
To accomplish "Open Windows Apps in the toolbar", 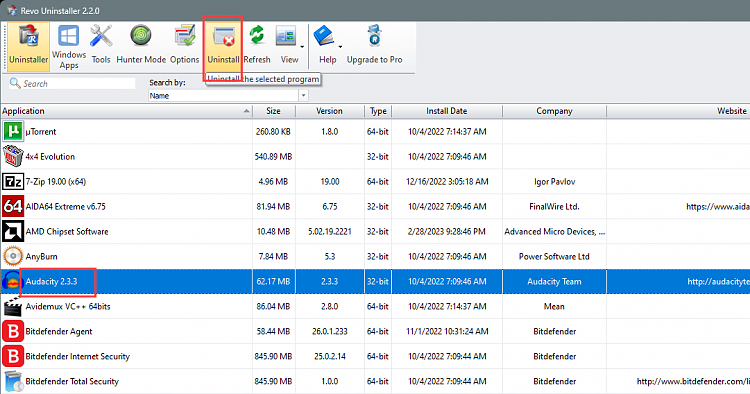I will (69, 46).
